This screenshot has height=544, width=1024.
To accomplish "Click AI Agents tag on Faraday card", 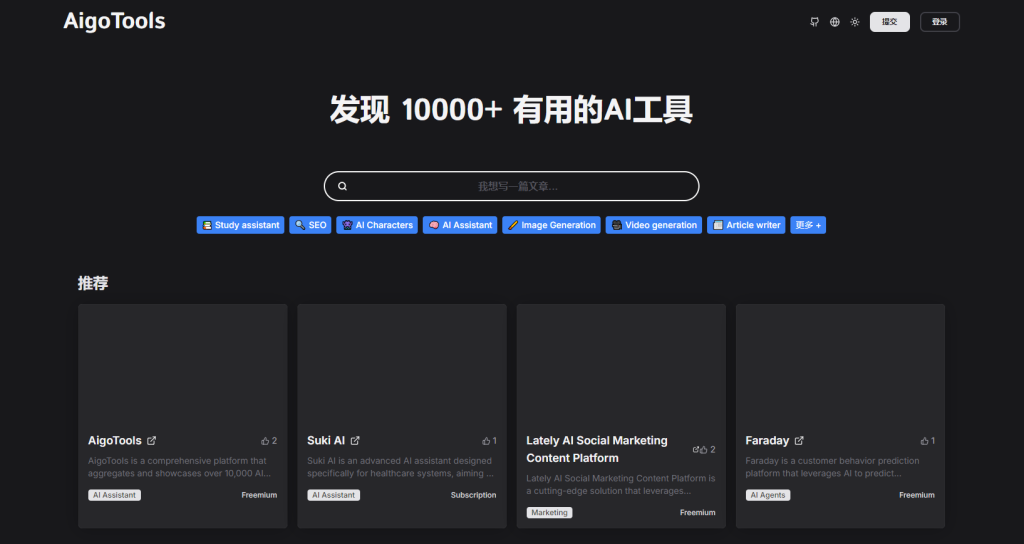I will point(768,495).
